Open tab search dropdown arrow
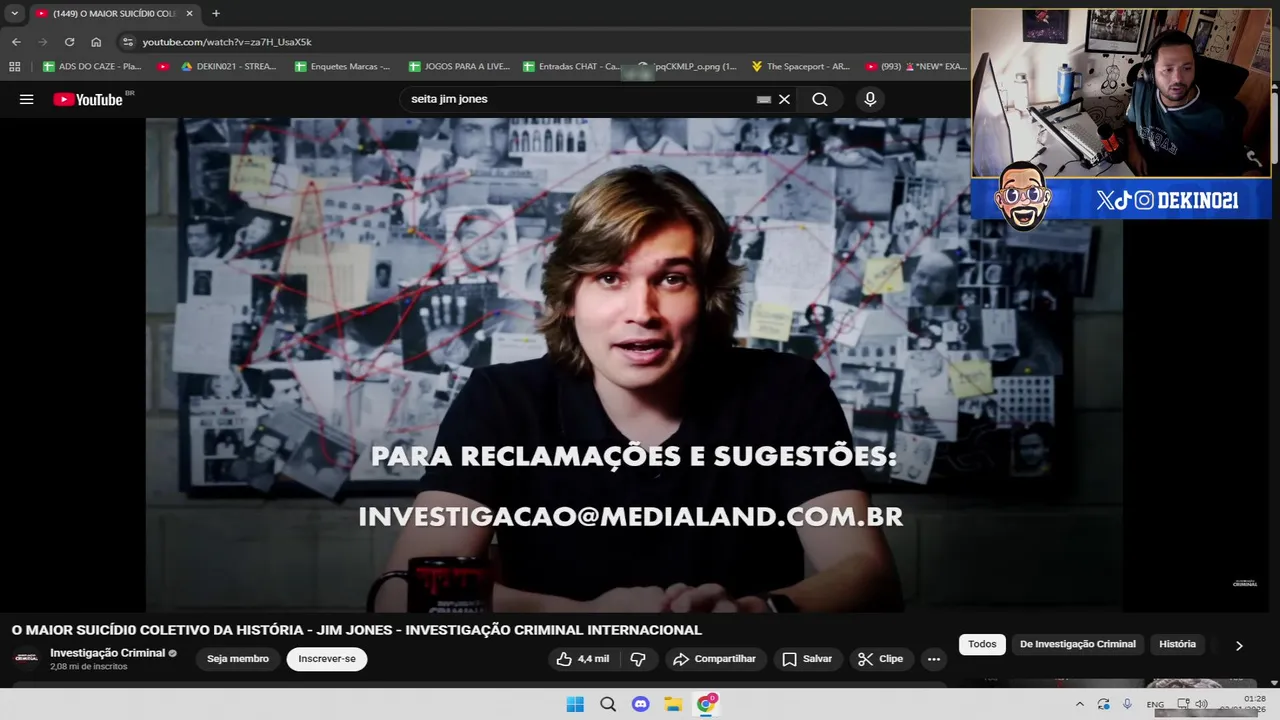Viewport: 1280px width, 720px height. tap(14, 13)
